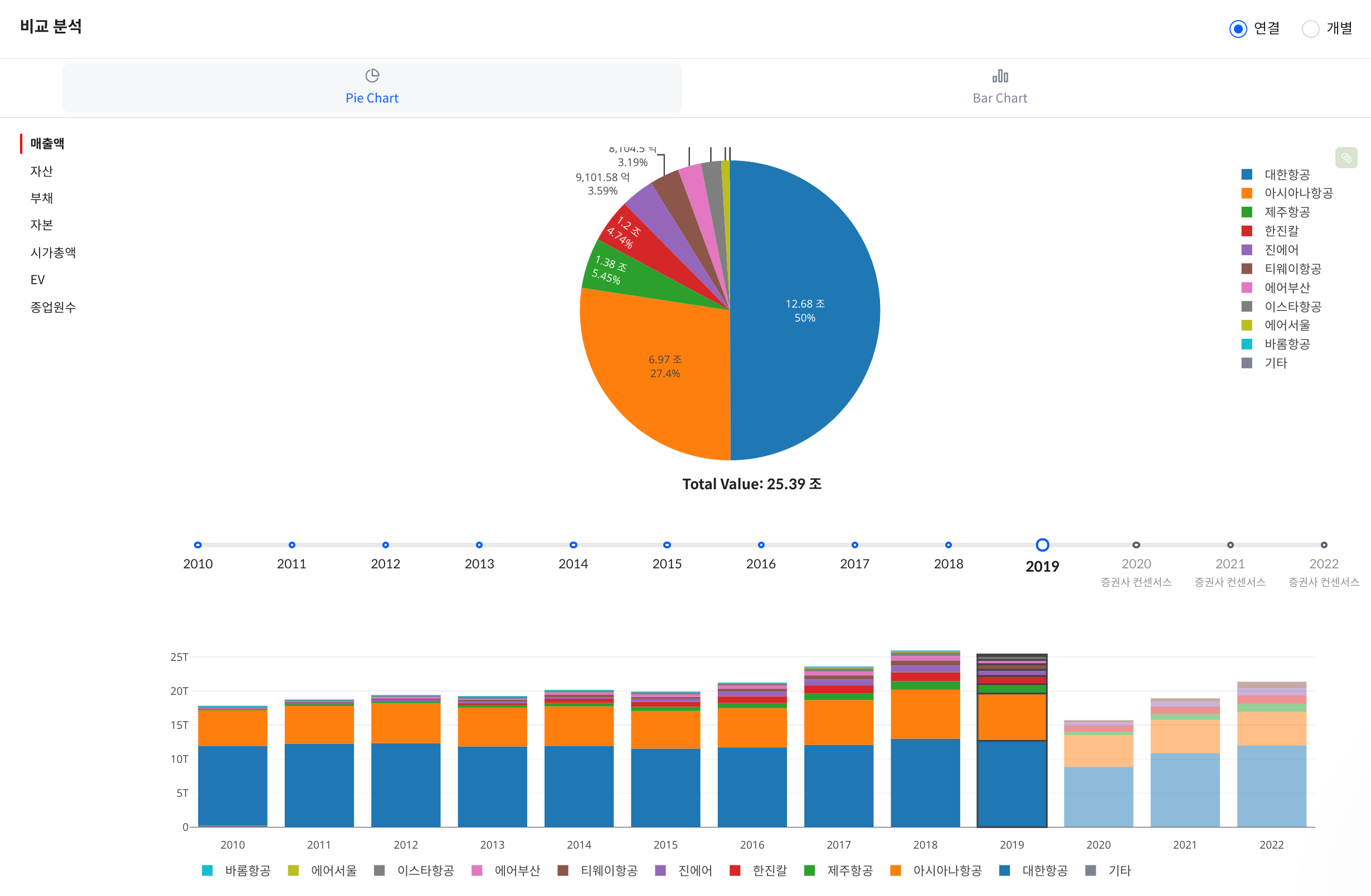Screen dimensions: 1371x896
Task: Toggle 에어서울 in the pie legend
Action: [1276, 325]
